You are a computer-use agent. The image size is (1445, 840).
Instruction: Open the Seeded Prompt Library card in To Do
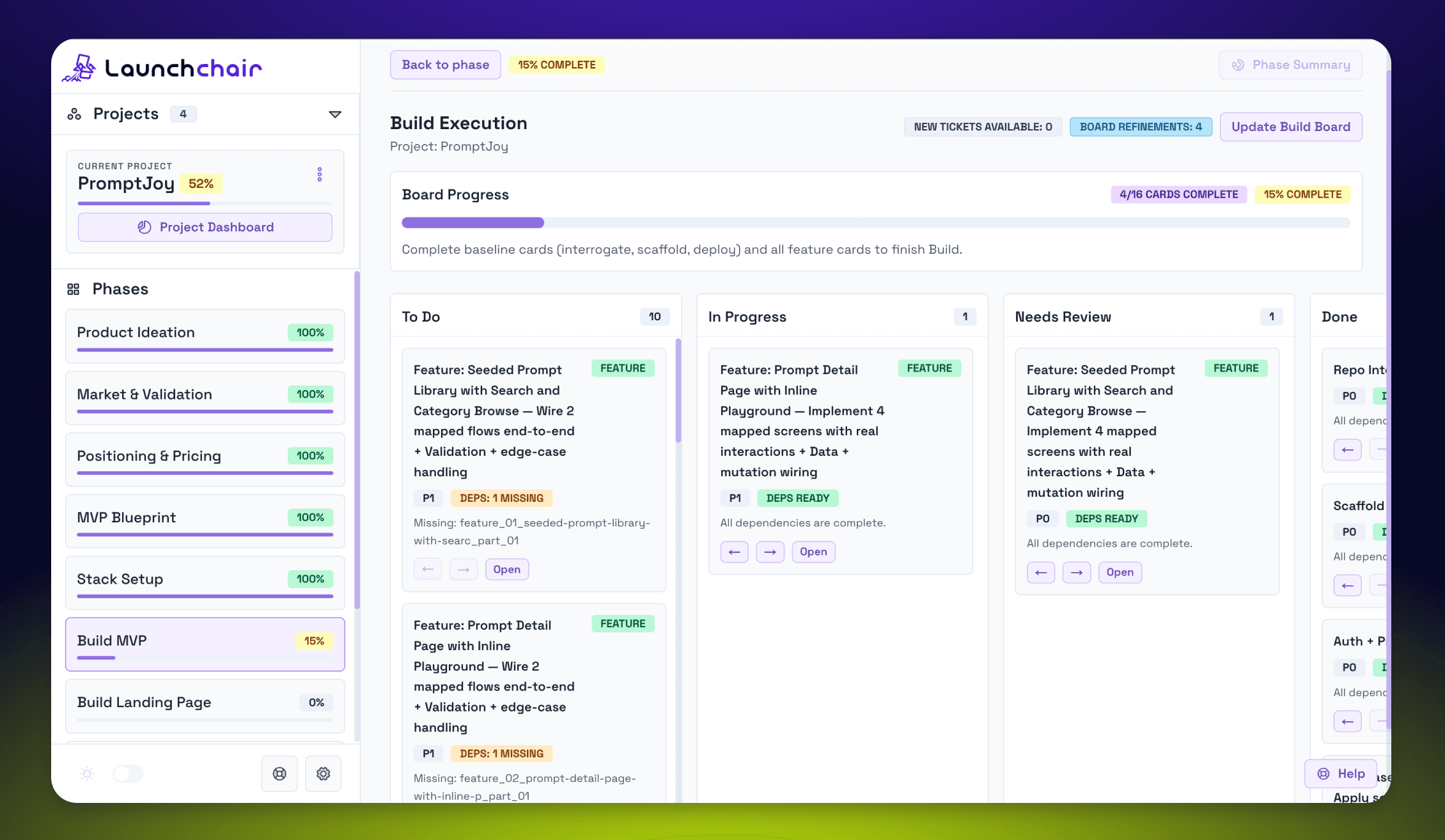[506, 569]
